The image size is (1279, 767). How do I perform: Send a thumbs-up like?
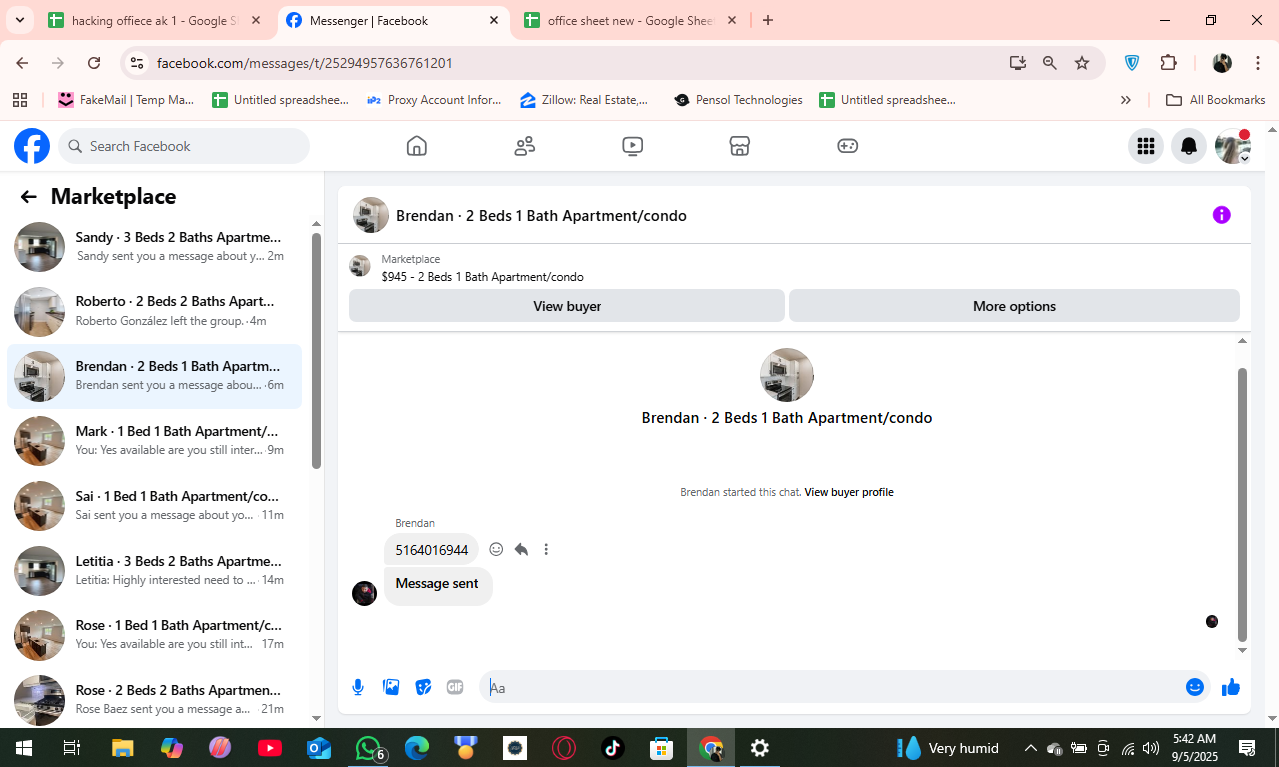[x=1231, y=687]
